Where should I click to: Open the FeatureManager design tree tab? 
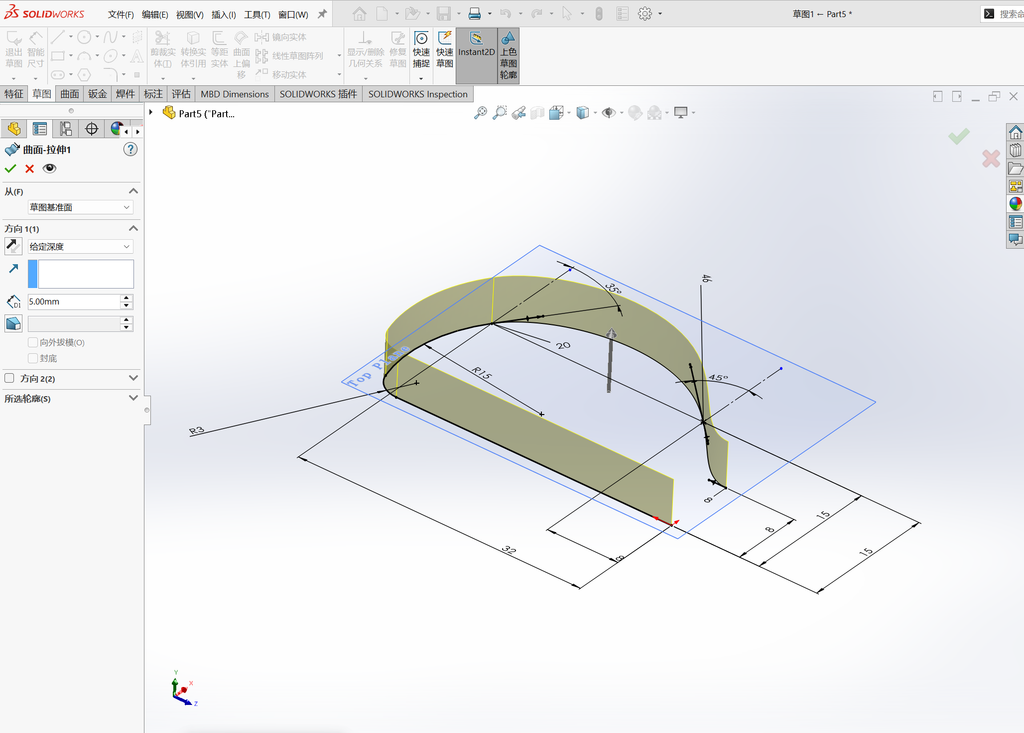tap(14, 129)
